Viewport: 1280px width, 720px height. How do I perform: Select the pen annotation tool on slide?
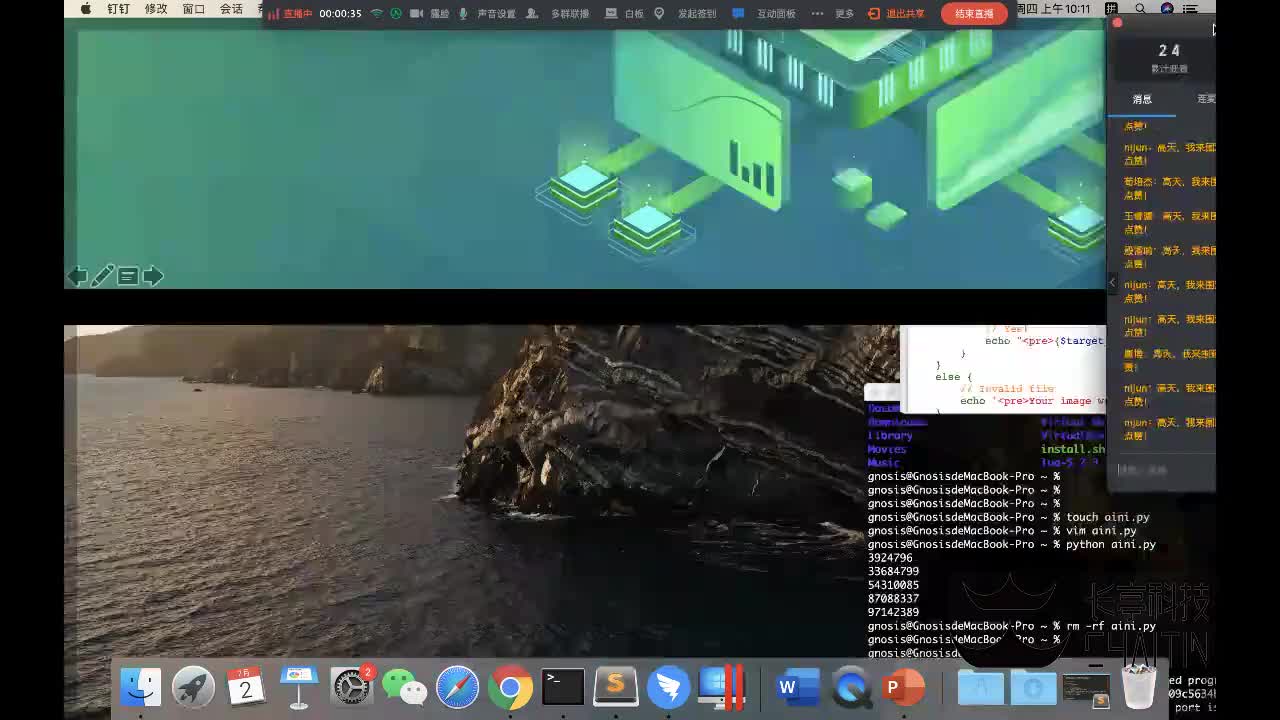tap(102, 276)
